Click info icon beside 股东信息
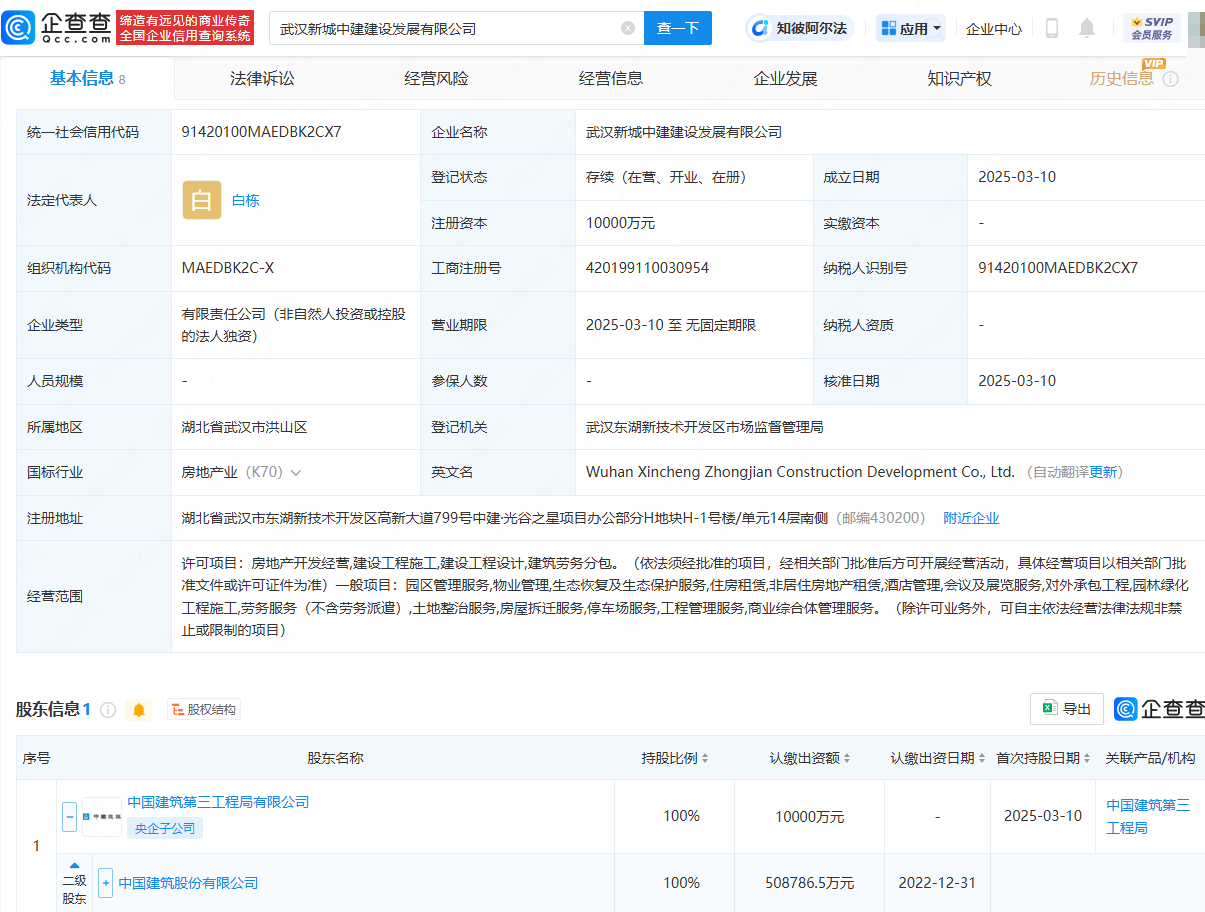 108,710
